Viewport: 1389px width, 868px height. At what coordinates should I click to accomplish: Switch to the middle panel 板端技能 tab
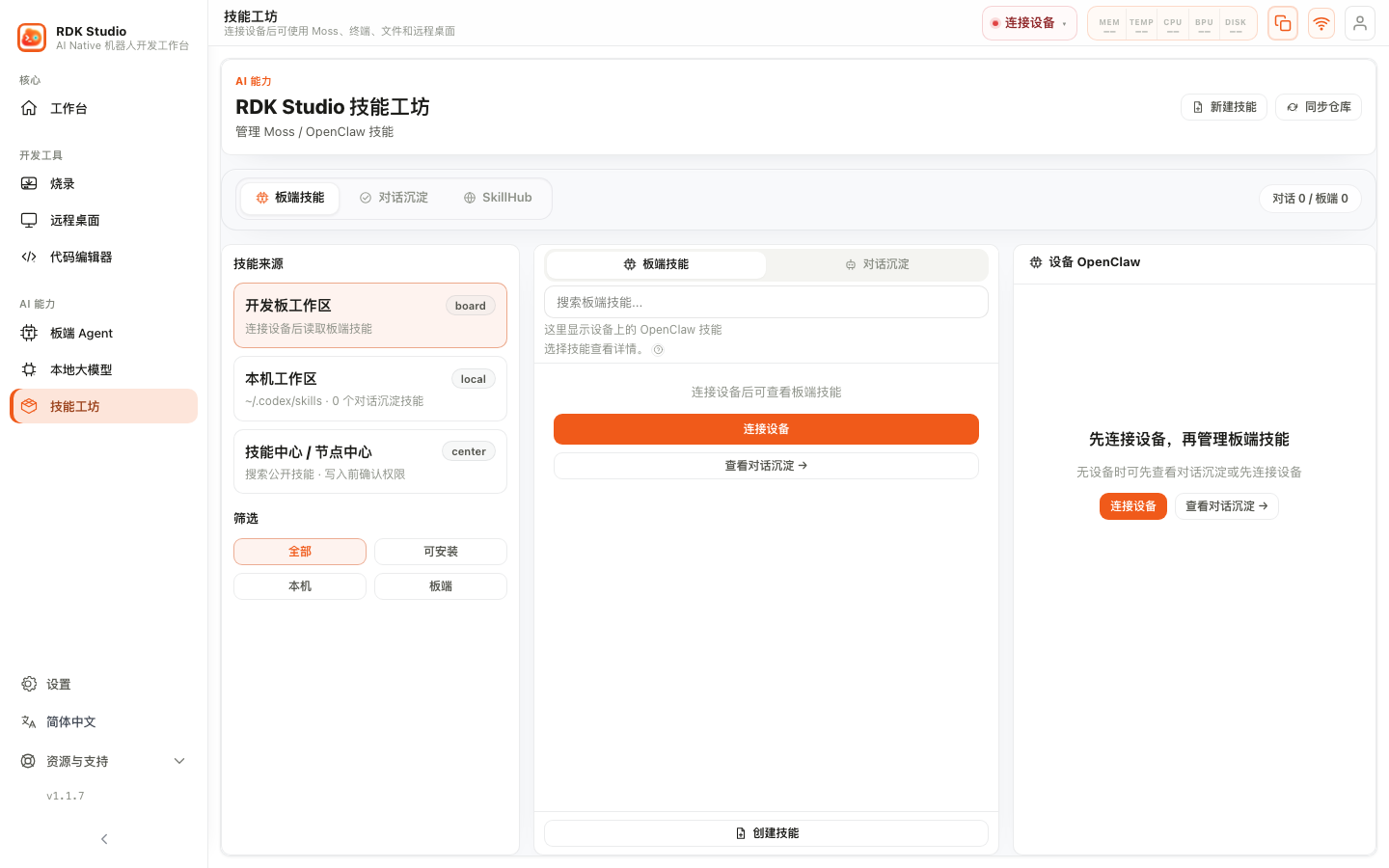[656, 264]
